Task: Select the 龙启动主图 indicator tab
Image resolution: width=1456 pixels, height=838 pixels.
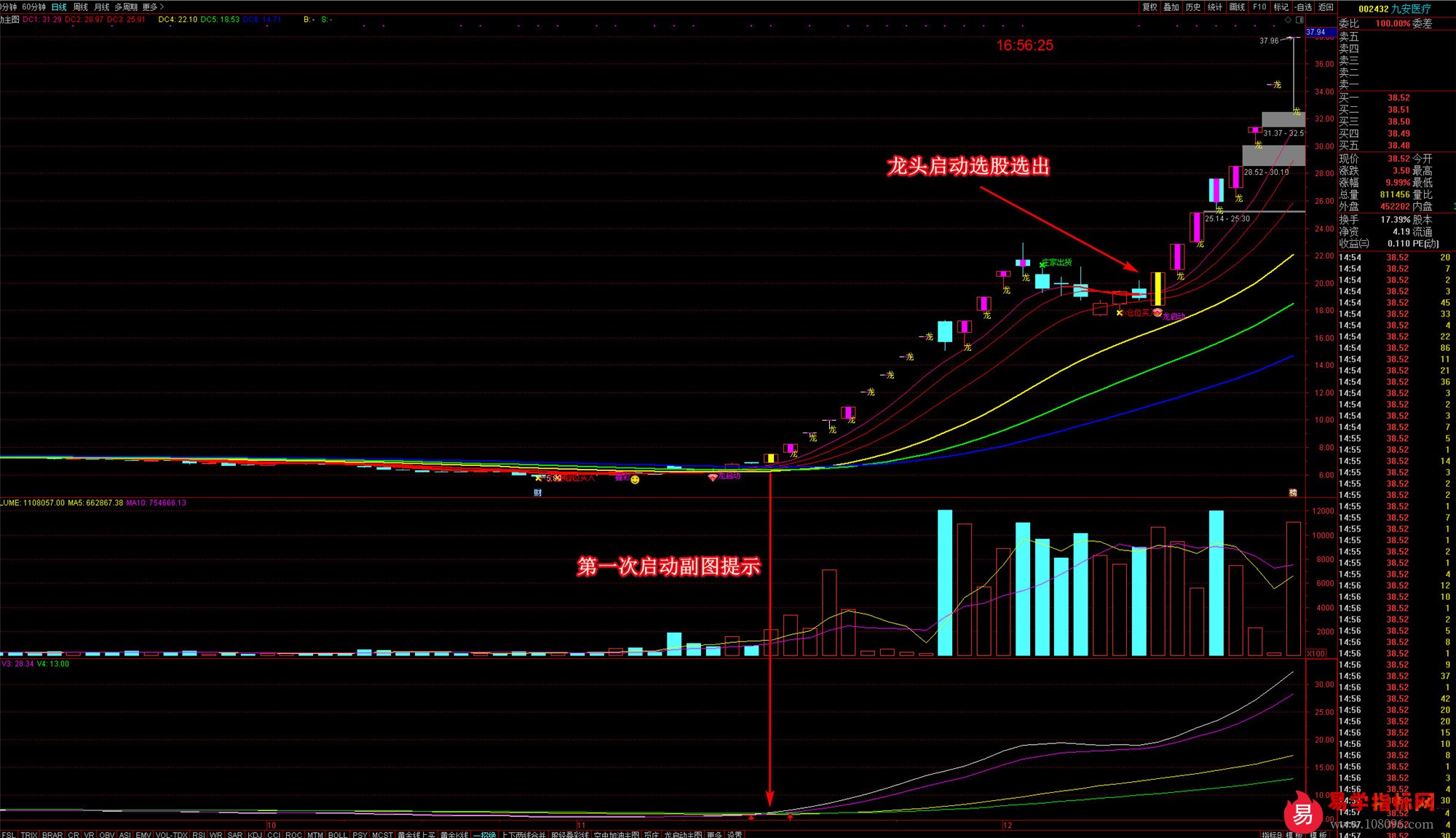Action: (683, 834)
